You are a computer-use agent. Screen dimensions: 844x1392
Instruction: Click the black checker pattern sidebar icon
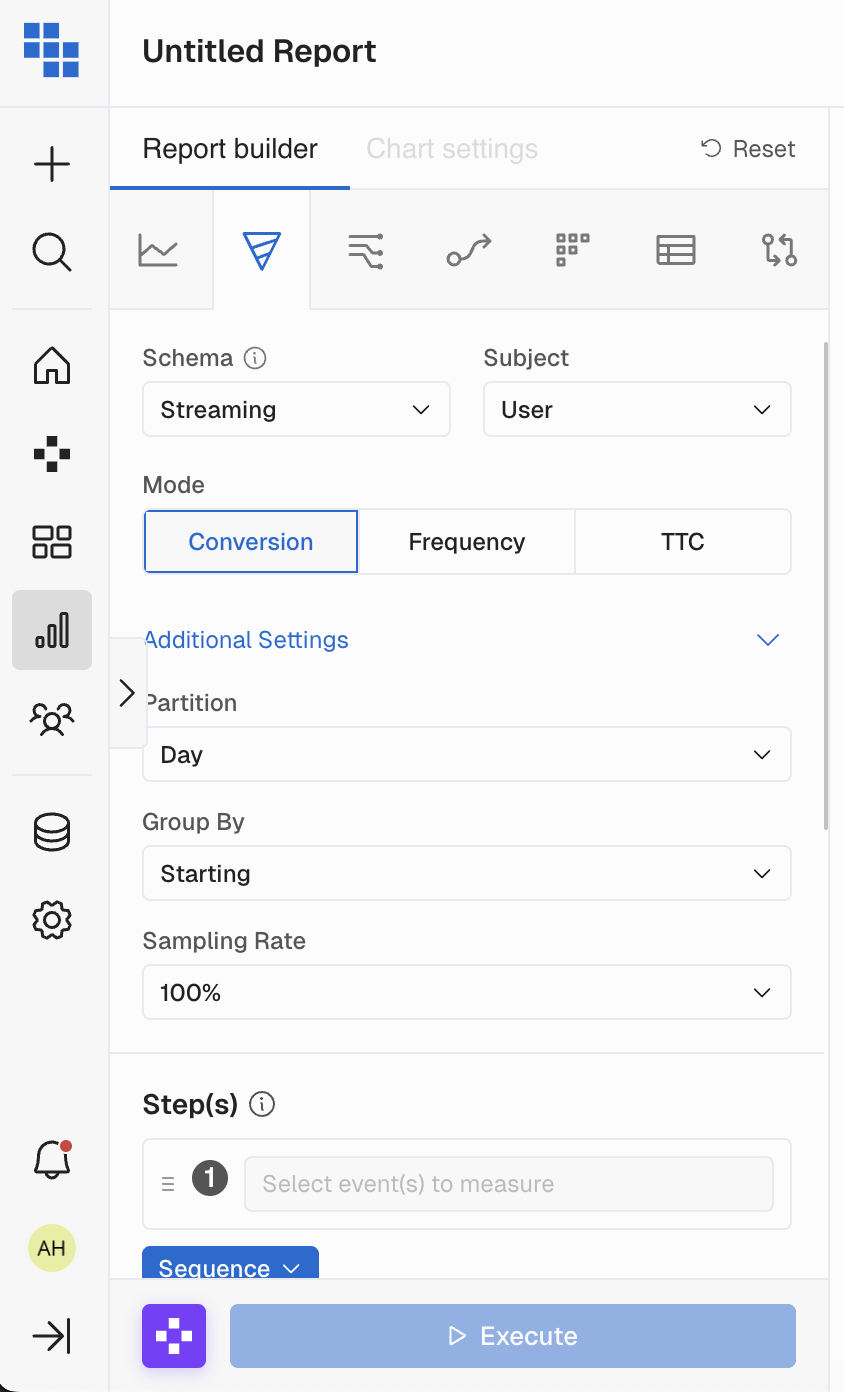point(52,455)
